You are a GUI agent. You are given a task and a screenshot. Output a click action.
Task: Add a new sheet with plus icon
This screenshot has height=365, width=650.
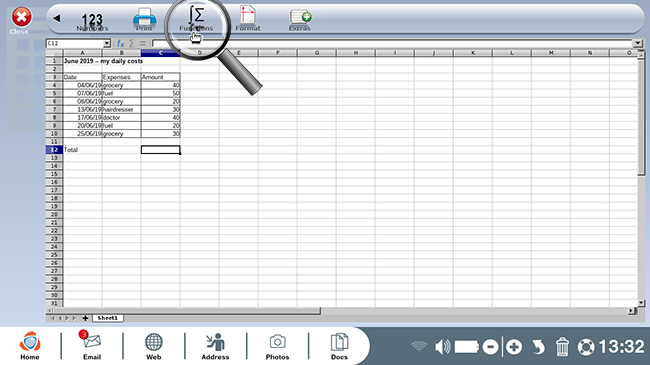coord(85,318)
